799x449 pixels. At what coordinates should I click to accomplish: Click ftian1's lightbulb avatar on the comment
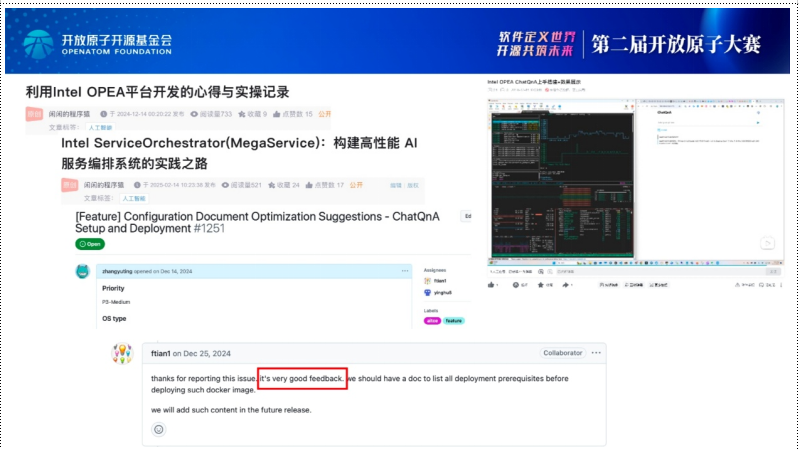point(122,353)
